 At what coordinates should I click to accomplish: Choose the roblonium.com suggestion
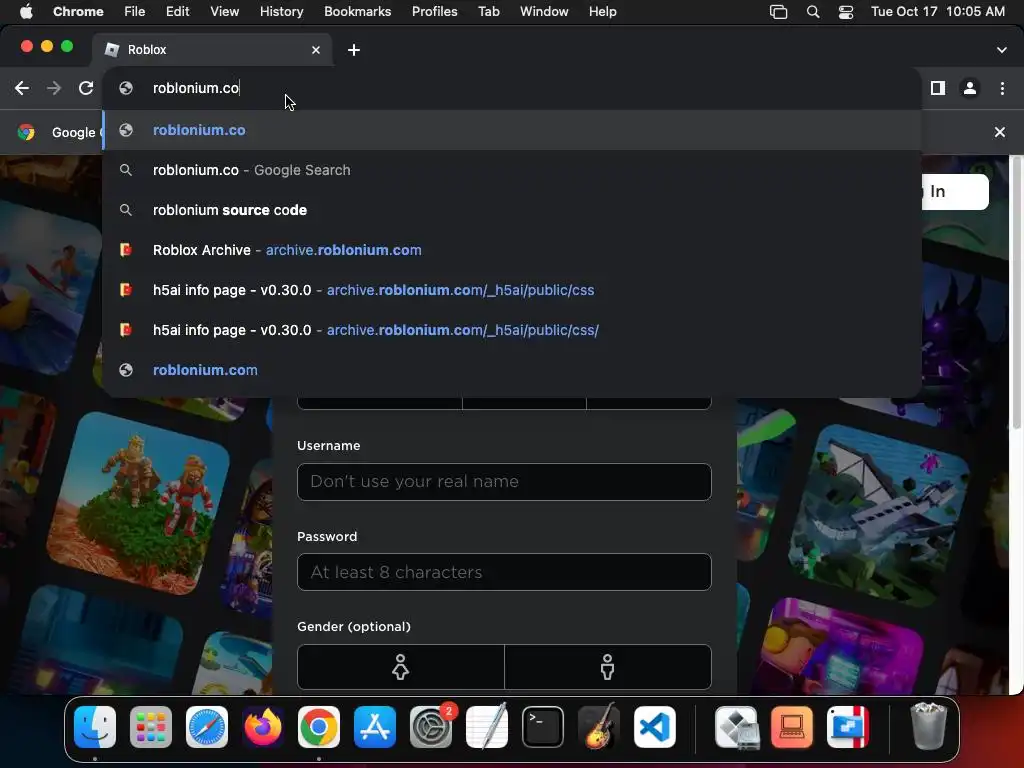click(512, 370)
